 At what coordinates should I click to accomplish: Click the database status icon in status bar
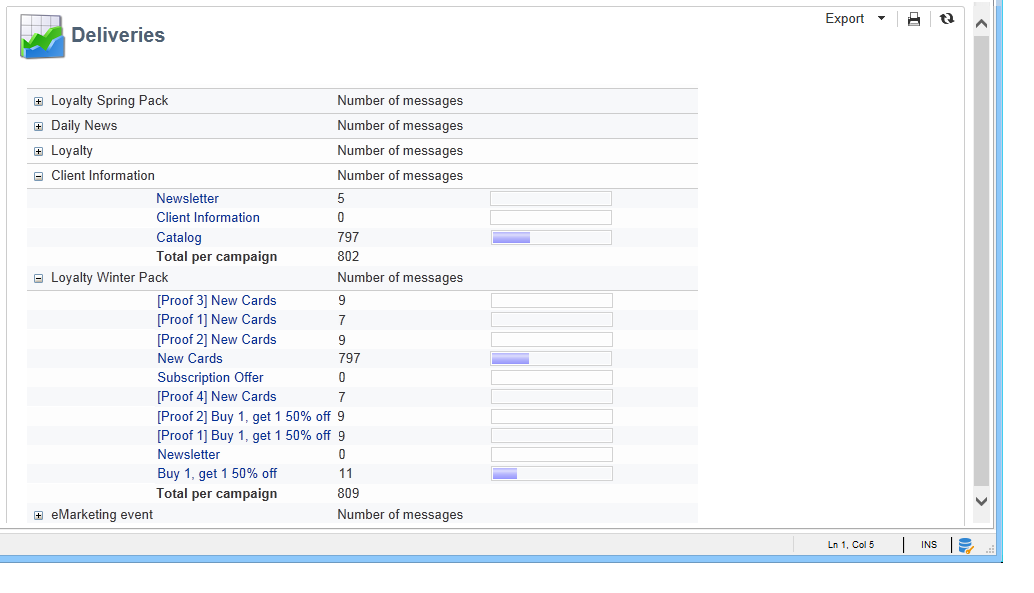click(966, 546)
